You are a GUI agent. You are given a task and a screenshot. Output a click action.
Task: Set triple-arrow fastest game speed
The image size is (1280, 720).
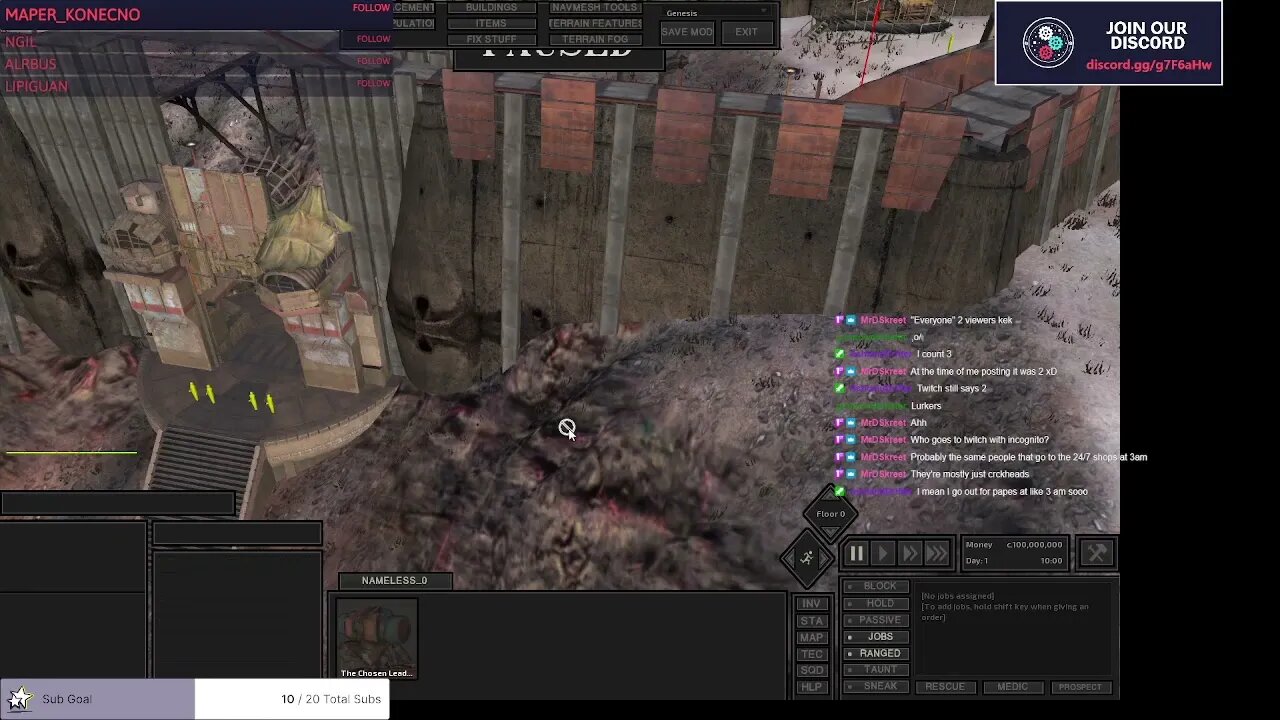click(936, 553)
